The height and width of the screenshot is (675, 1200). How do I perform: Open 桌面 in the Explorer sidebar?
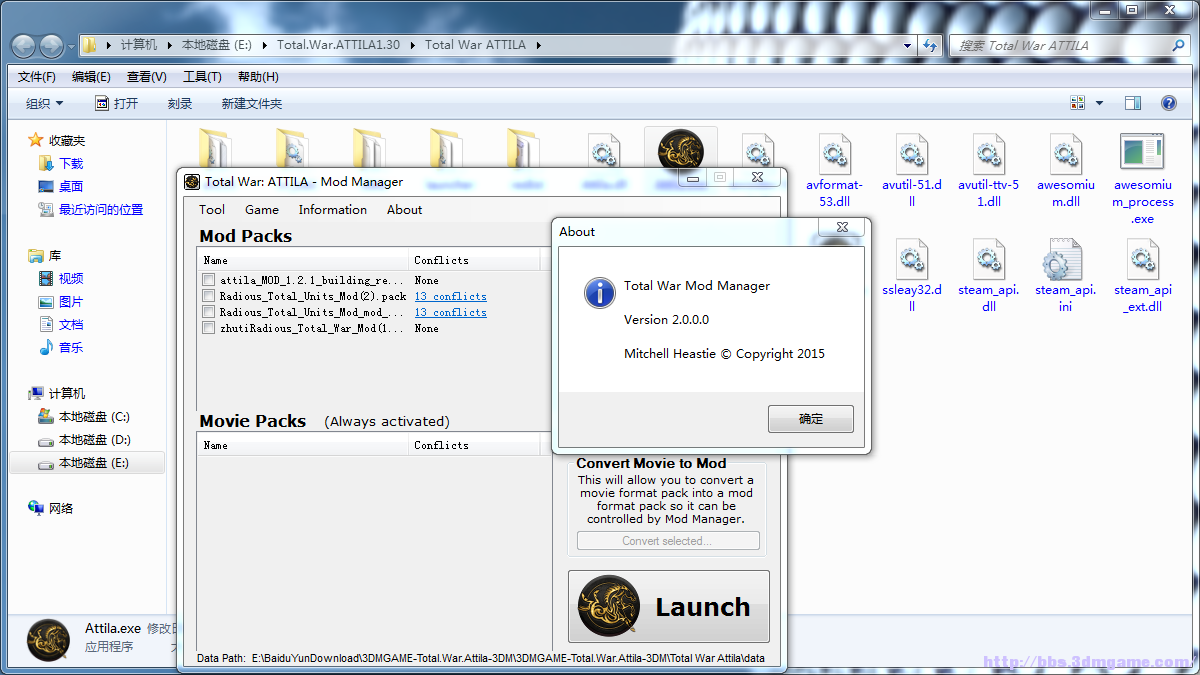(x=71, y=186)
